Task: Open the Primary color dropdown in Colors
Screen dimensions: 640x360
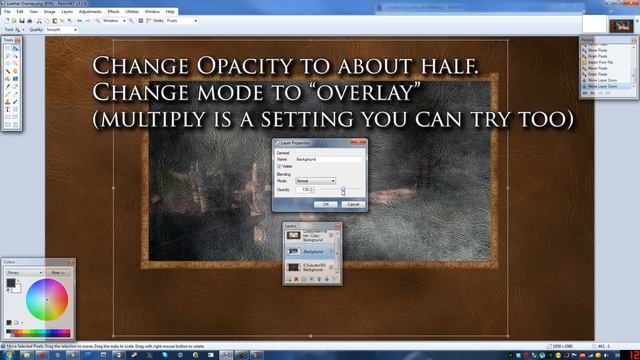Action: coord(24,272)
